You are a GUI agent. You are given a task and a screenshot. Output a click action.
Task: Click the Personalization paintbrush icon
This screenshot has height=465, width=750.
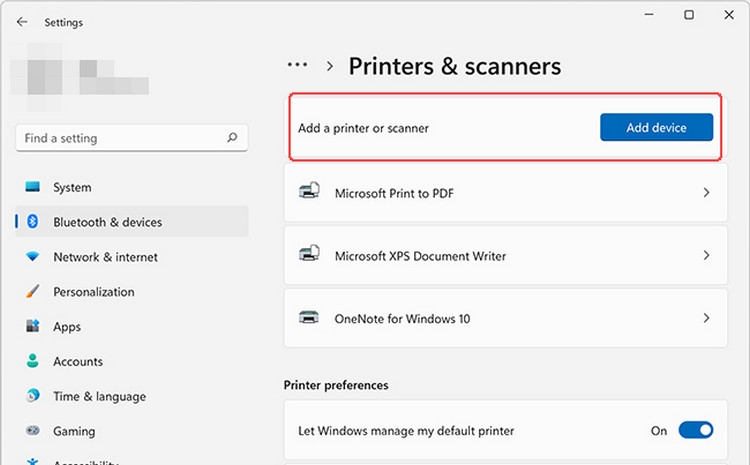[33, 291]
